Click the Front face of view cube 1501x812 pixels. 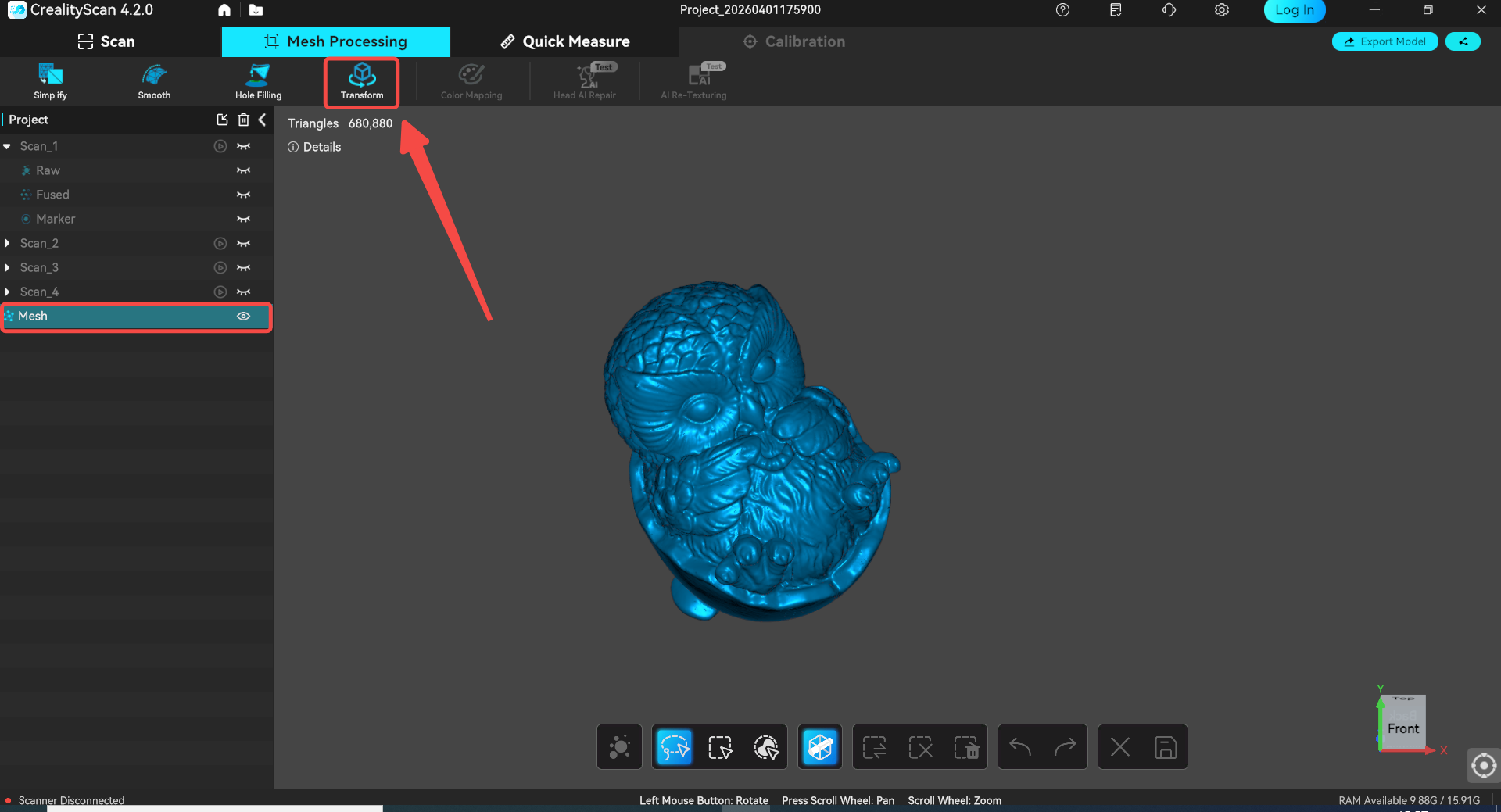pyautogui.click(x=1402, y=728)
